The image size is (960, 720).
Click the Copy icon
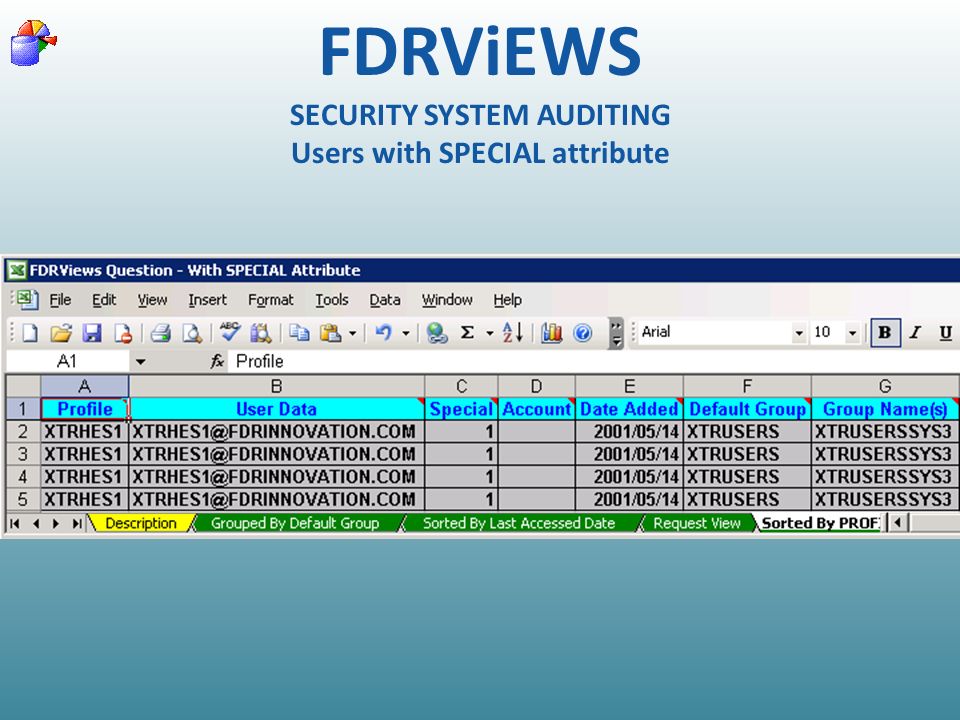click(x=299, y=332)
